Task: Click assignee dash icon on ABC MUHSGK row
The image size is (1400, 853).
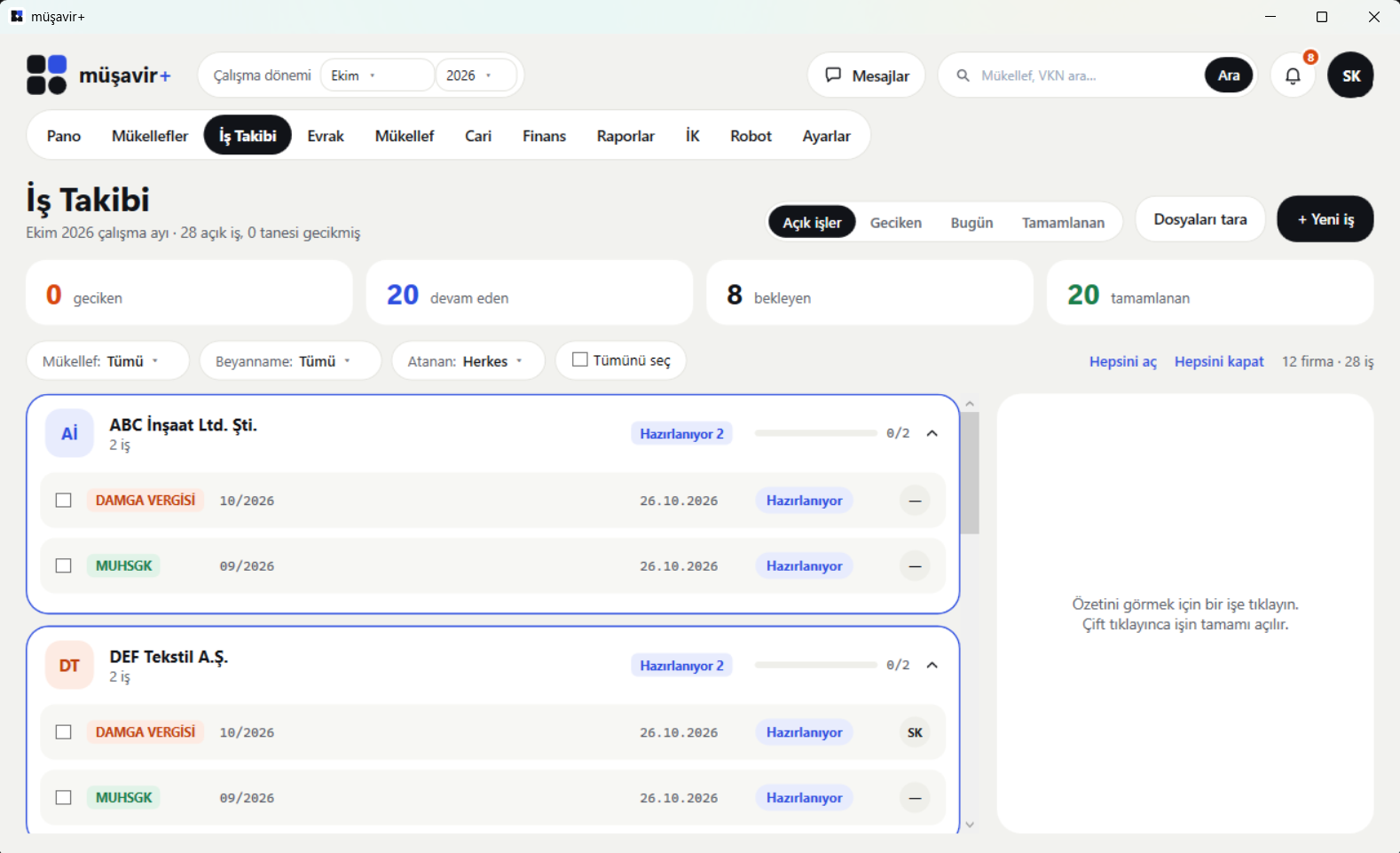Action: click(x=915, y=565)
